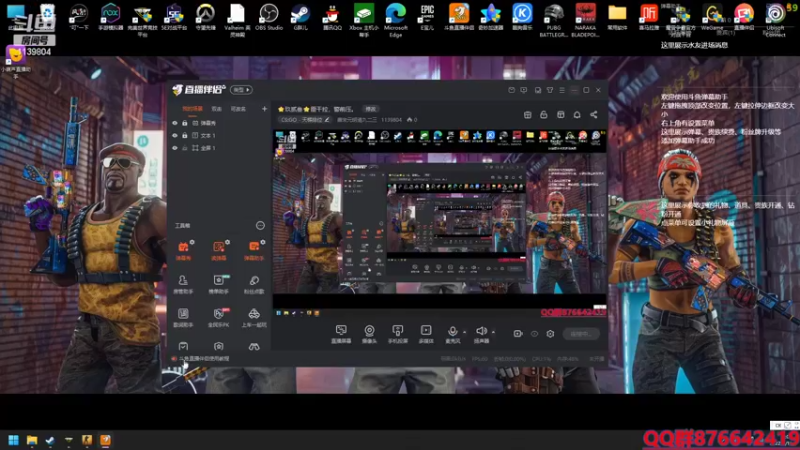The image size is (800, 450).
Task: Toggle the preview eye icon in bottom bar
Action: point(534,334)
